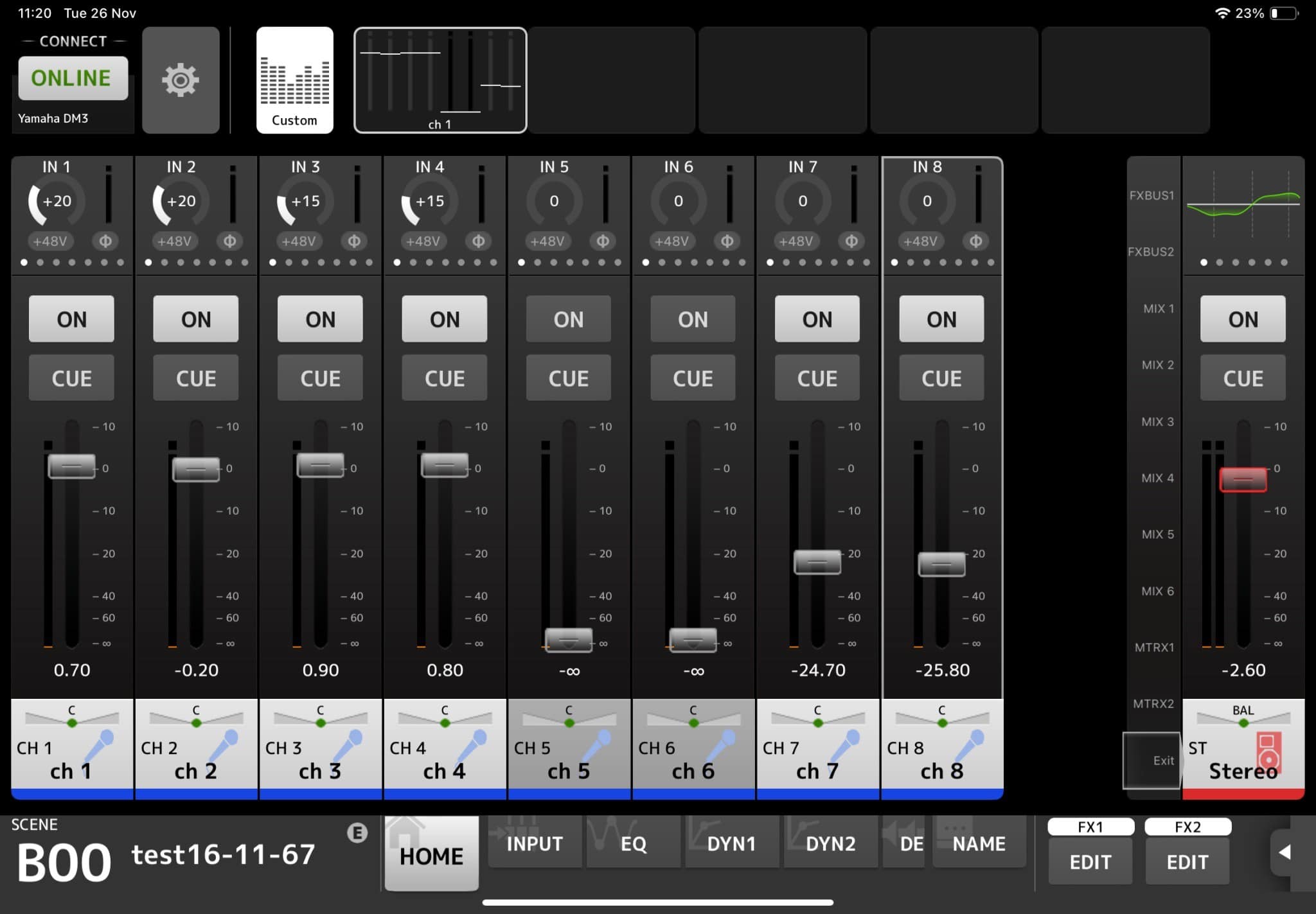Open the EQ tab
1316x914 pixels.
coord(633,843)
